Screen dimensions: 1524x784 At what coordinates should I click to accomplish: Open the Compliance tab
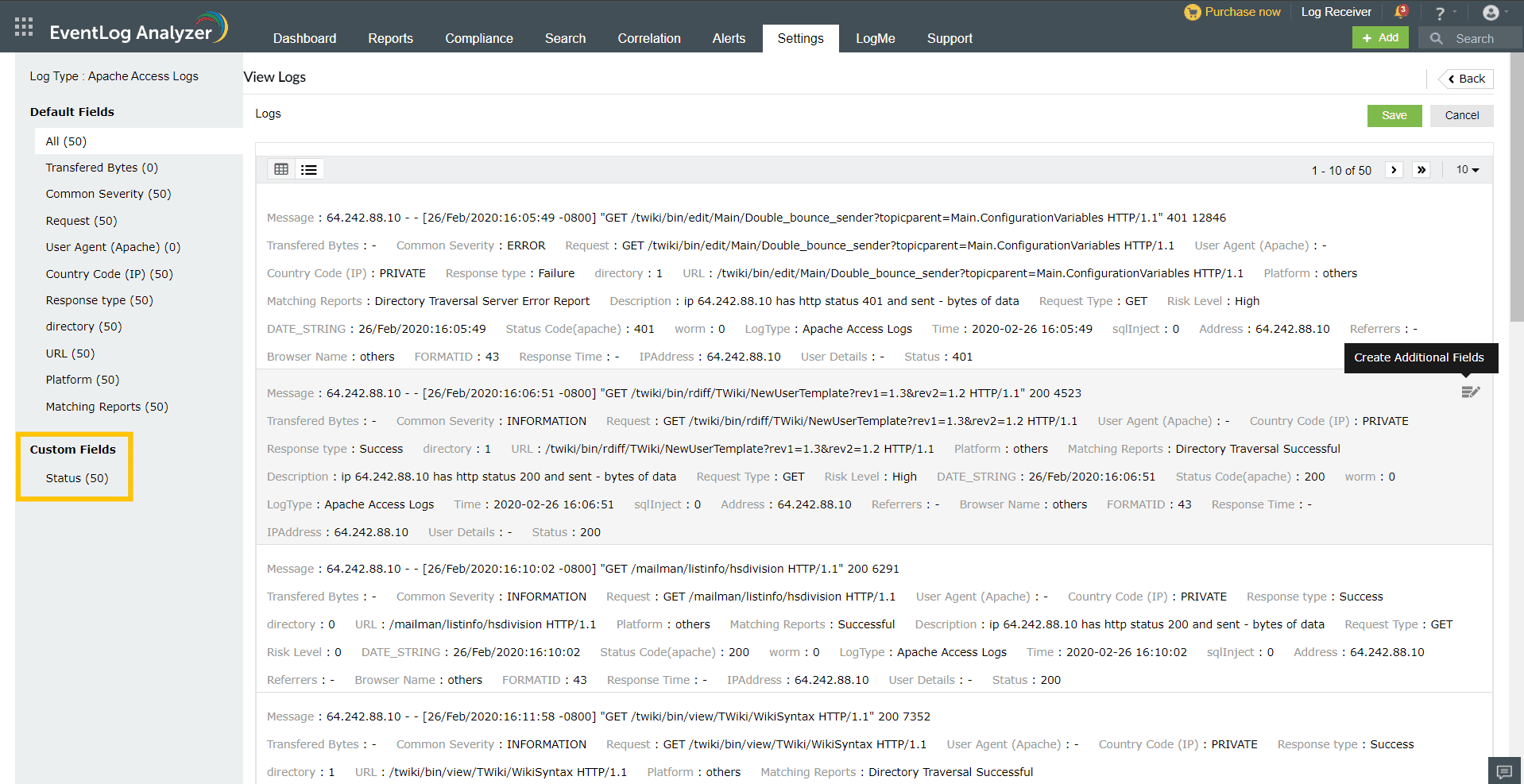click(479, 38)
